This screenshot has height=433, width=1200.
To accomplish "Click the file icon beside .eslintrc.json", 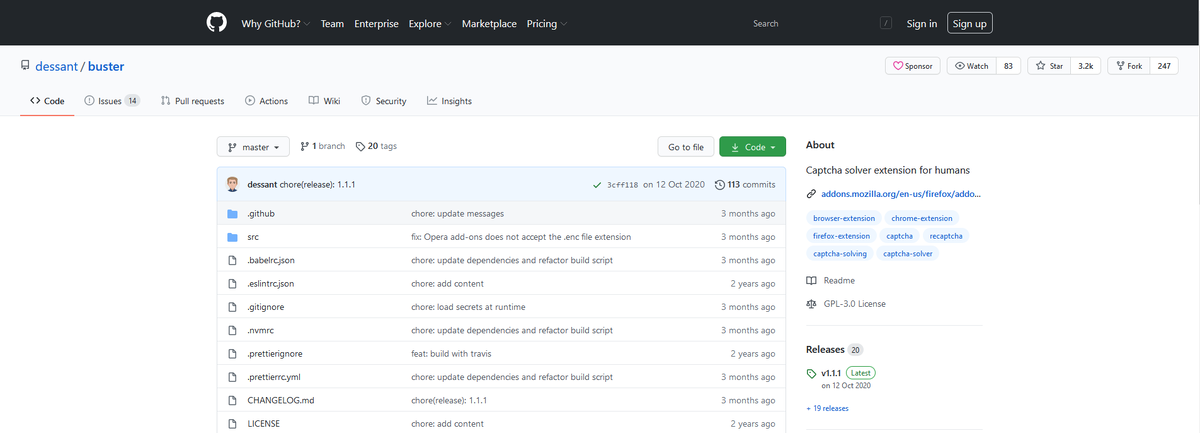I will tap(231, 284).
